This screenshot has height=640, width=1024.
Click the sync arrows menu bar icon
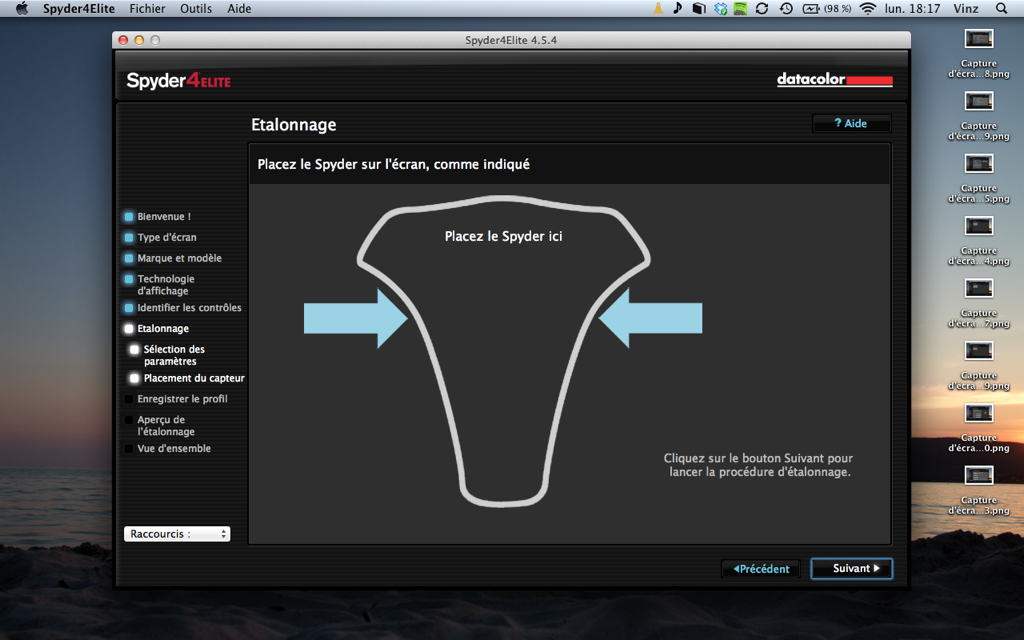[762, 8]
